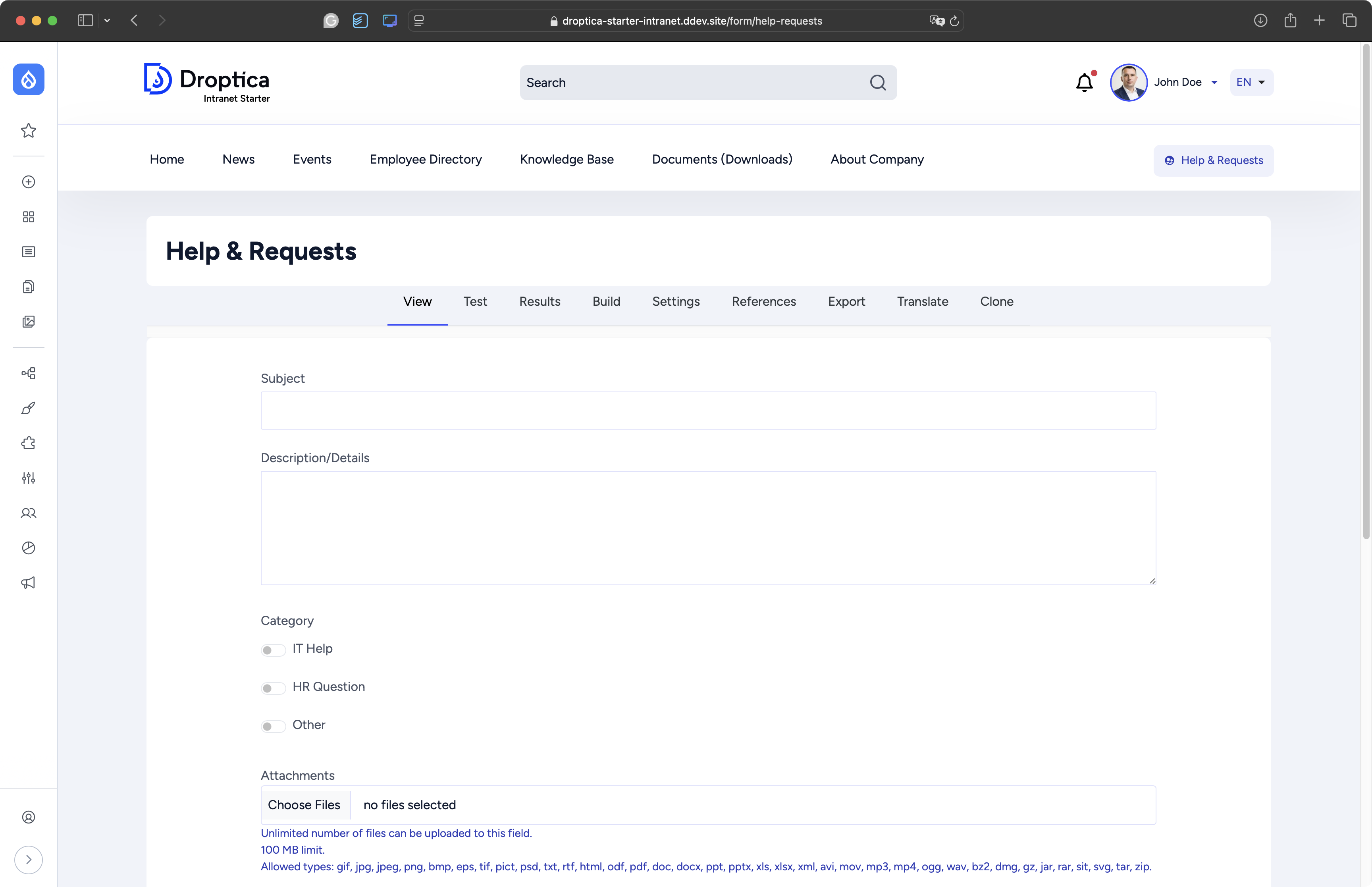This screenshot has width=1372, height=887.
Task: Open News in main navigation
Action: pos(238,160)
